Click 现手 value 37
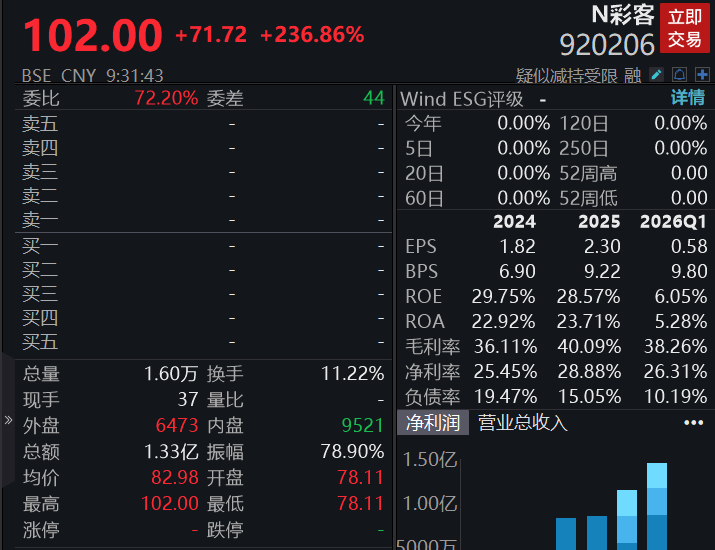715x550 pixels. (x=188, y=400)
